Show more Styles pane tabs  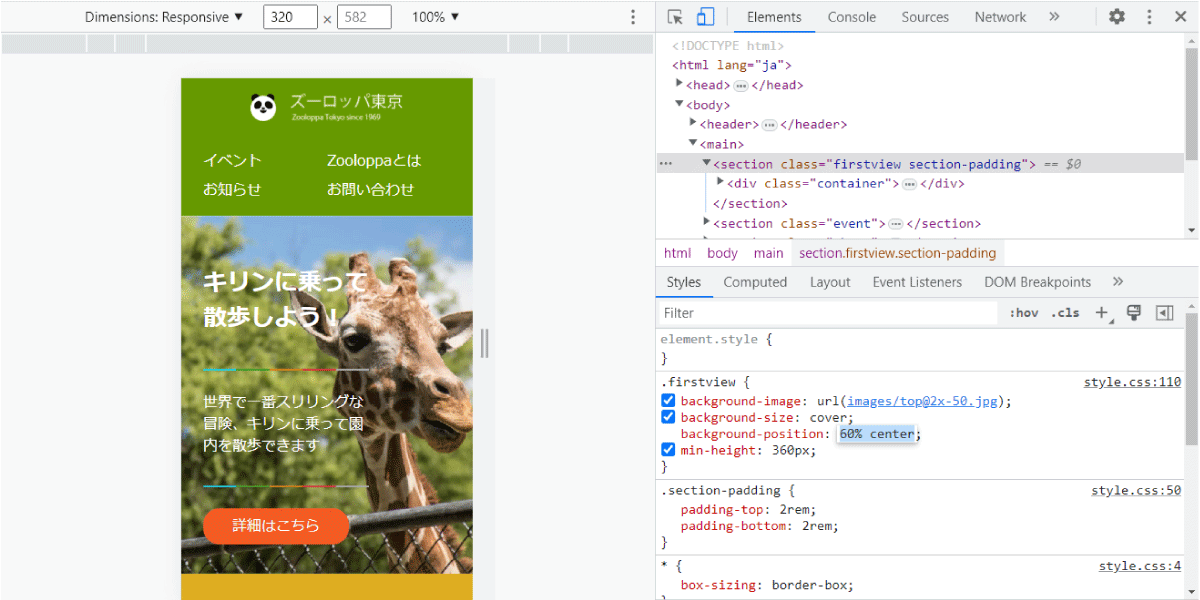1118,282
